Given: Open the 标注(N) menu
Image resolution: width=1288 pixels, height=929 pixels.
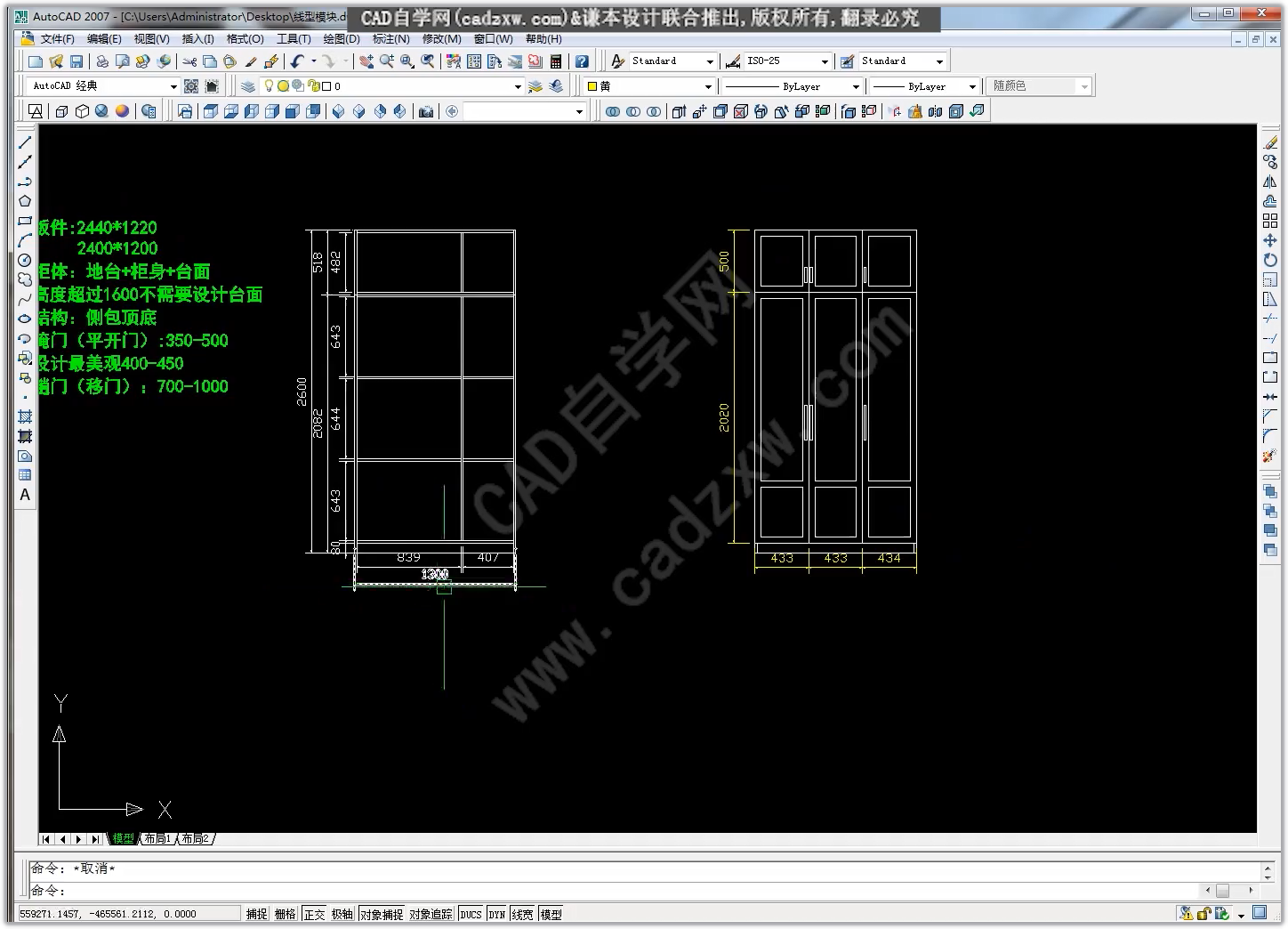Looking at the screenshot, I should 391,39.
